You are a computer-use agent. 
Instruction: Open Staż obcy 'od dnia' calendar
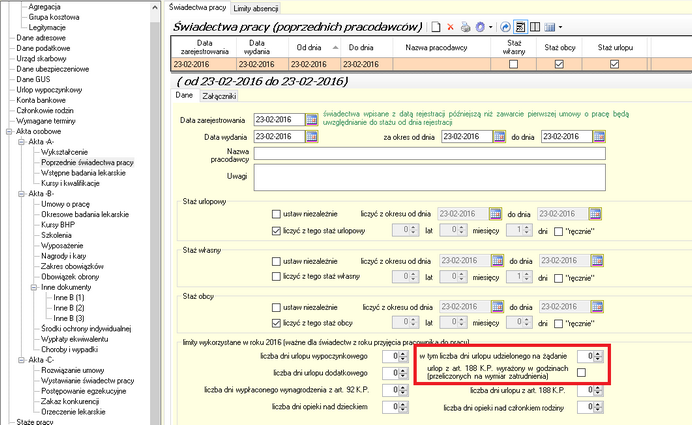[x=497, y=306]
